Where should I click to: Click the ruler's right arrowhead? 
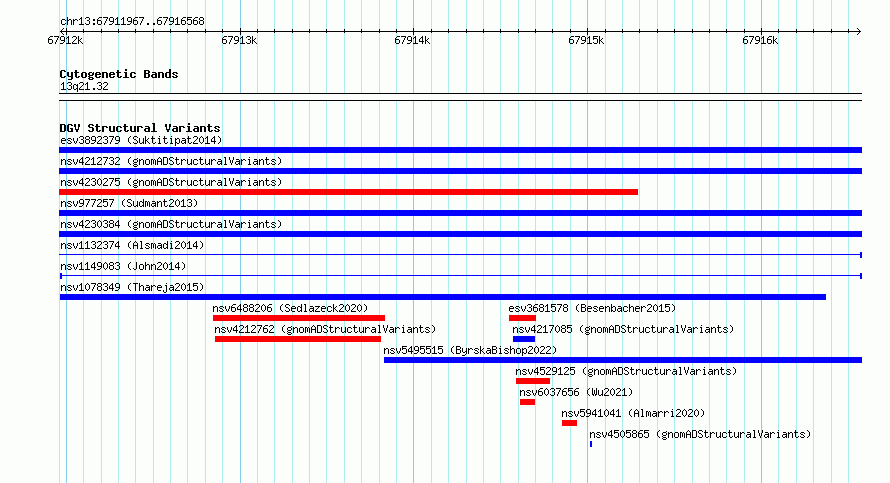coord(859,31)
